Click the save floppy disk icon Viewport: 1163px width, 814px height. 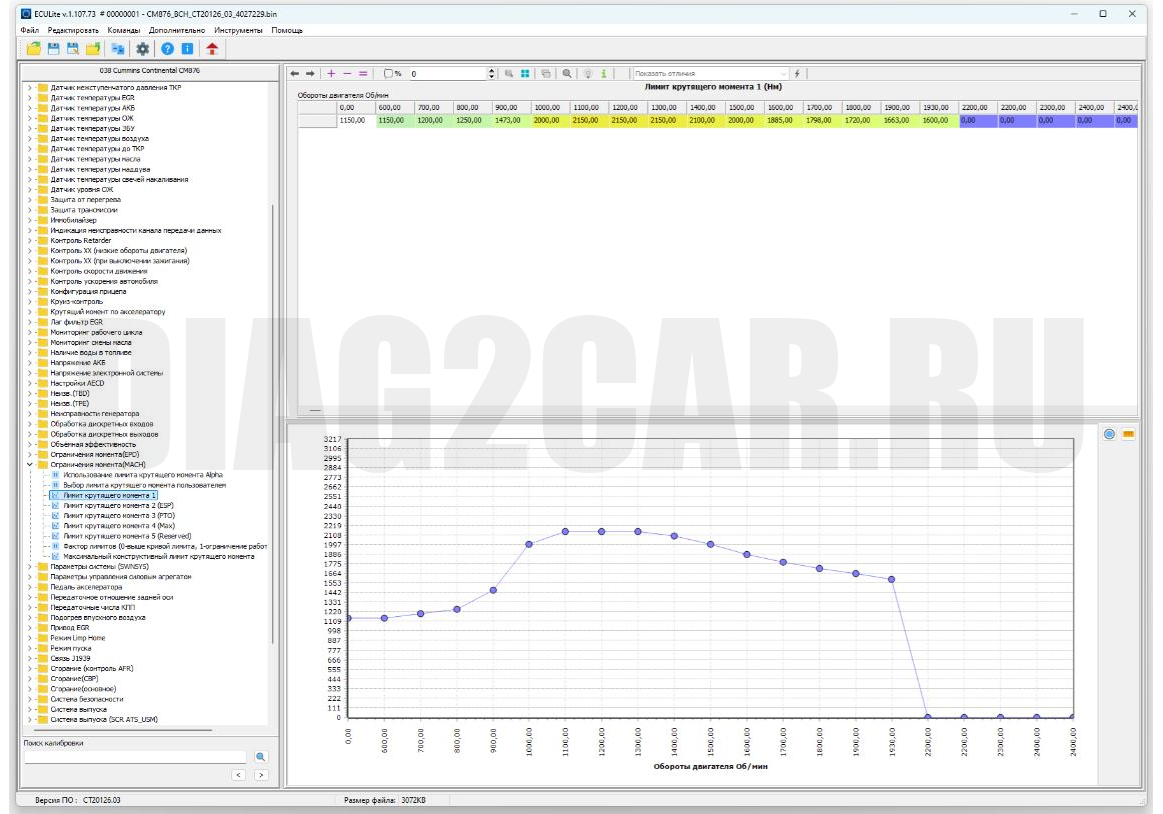[x=53, y=49]
